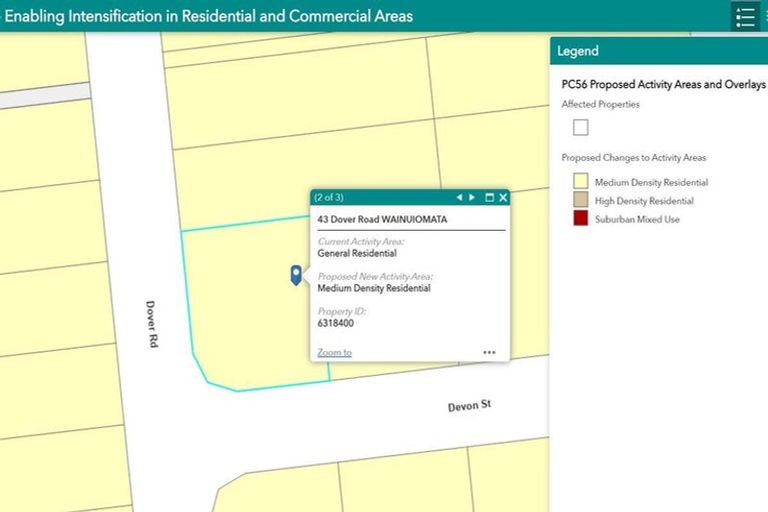
Task: Open the partially visible layer list icon
Action: coord(765,16)
